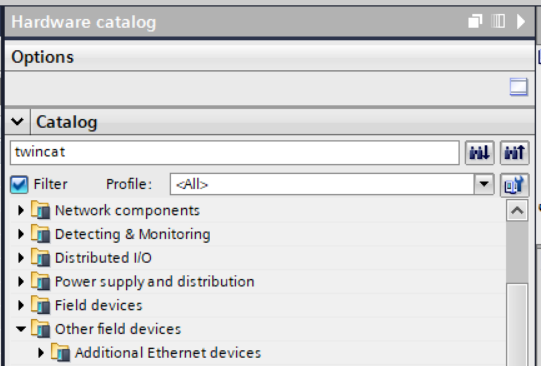Viewport: 541px width, 366px height.
Task: Click the catalog scrollbar up arrow
Action: [x=517, y=210]
